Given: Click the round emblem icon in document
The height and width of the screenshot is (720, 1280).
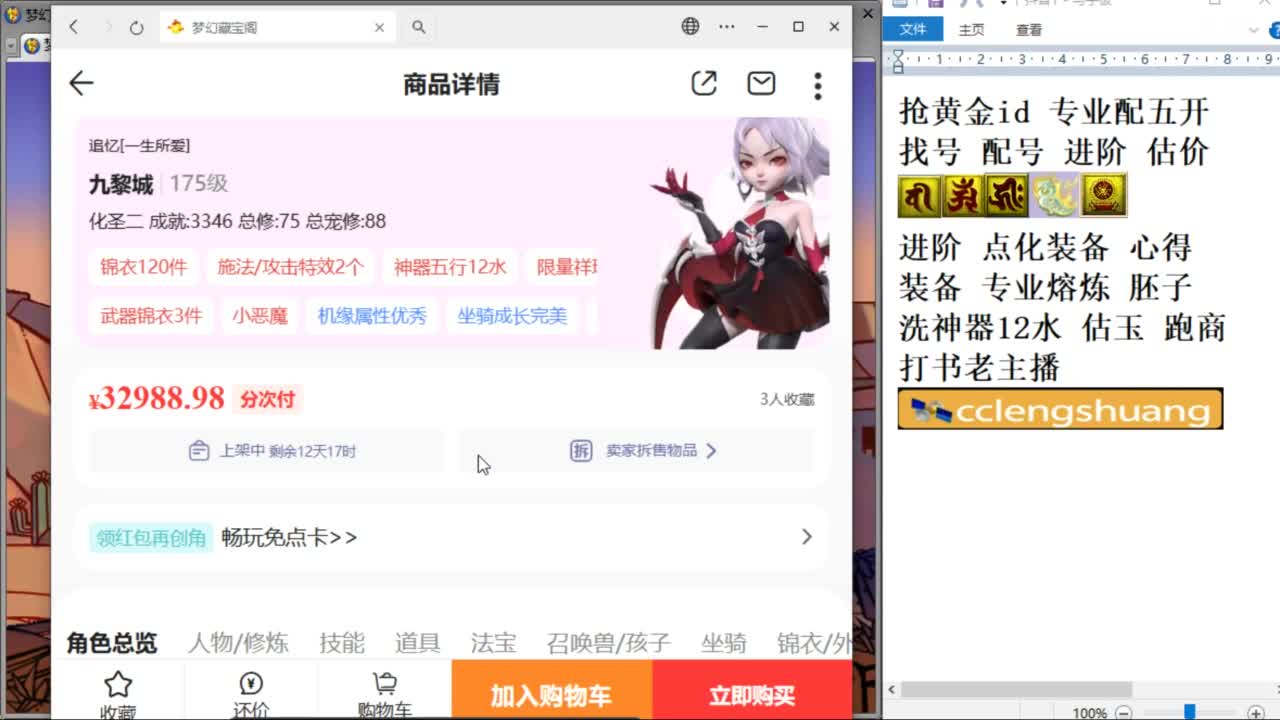Looking at the screenshot, I should pos(1104,195).
